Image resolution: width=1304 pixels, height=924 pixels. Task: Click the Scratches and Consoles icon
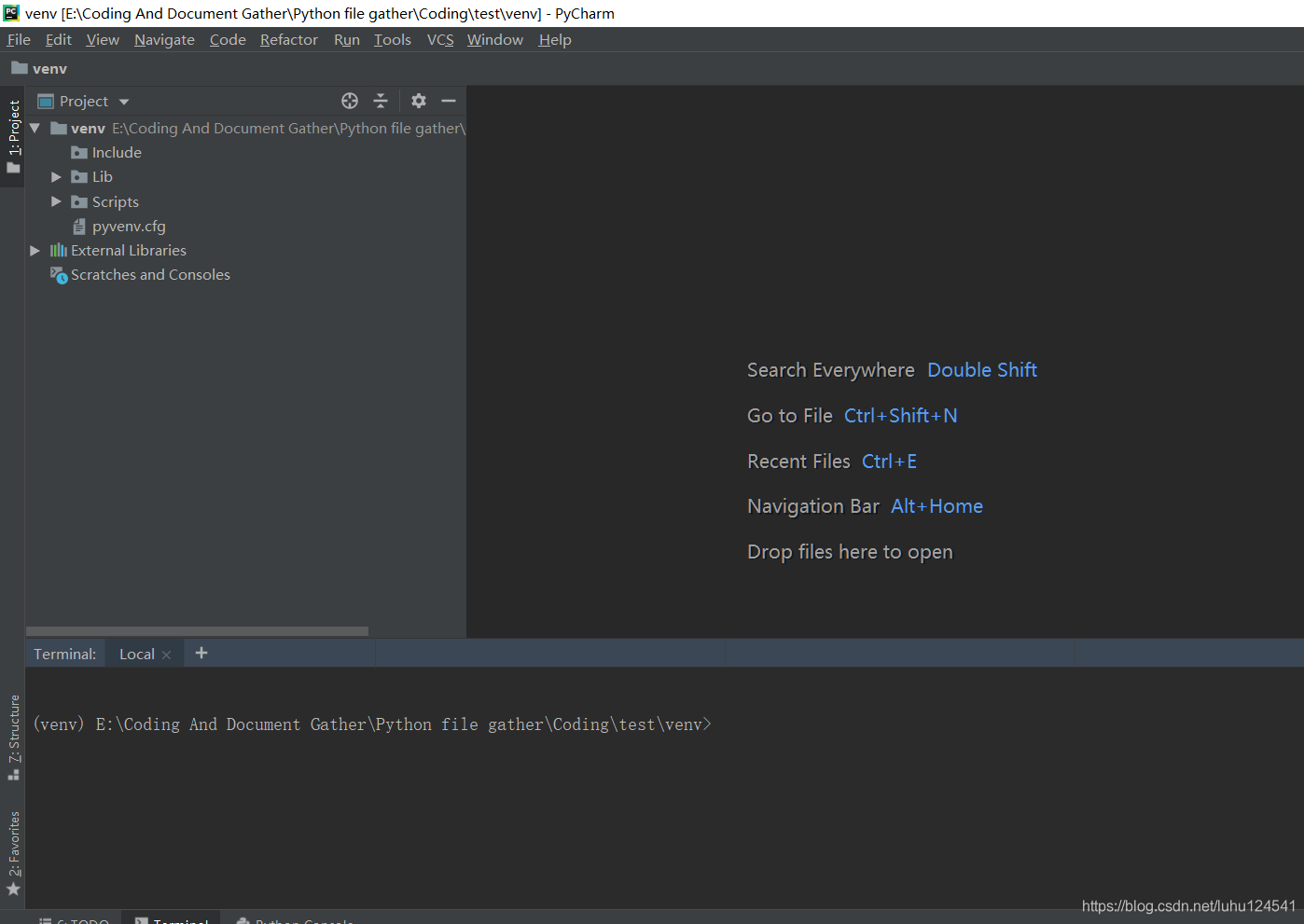[59, 275]
